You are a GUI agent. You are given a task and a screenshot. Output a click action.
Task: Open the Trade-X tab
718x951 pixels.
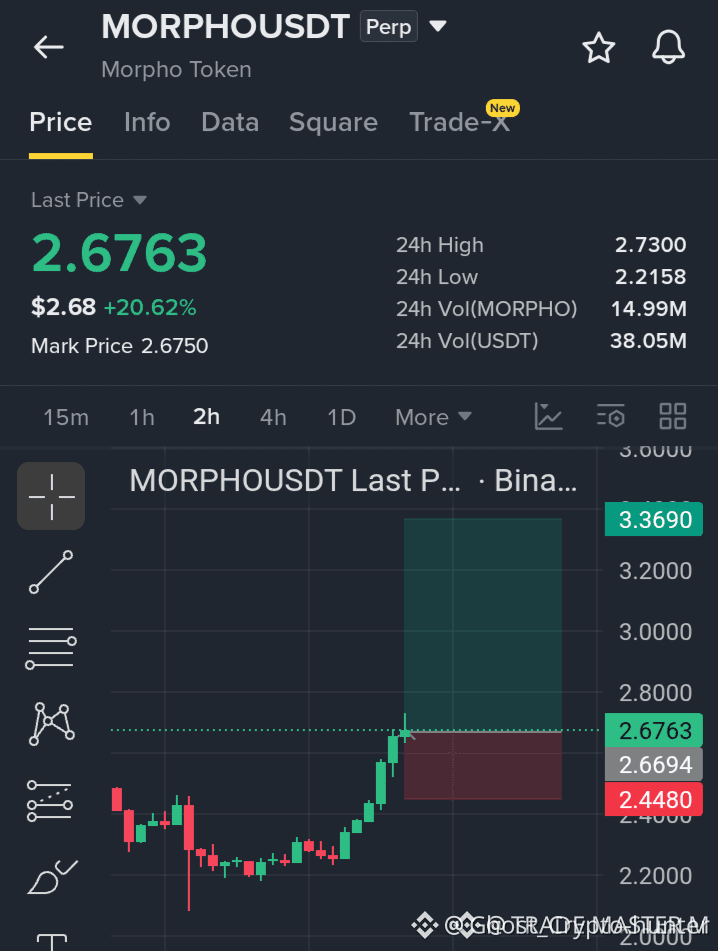click(460, 122)
